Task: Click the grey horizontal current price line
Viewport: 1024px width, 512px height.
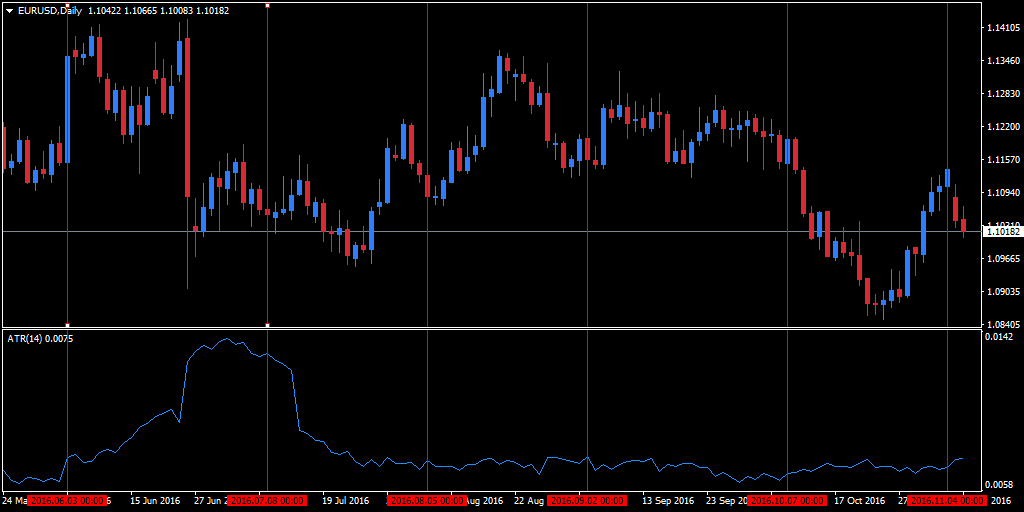Action: [x=491, y=231]
